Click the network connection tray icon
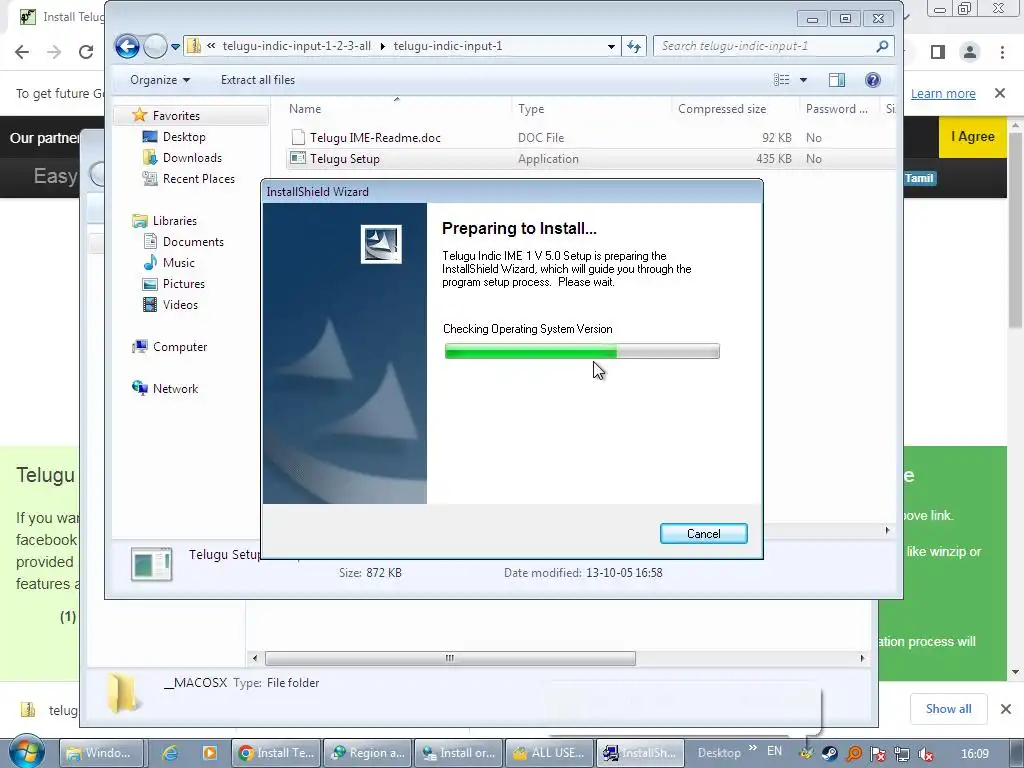The width and height of the screenshot is (1024, 768). [x=902, y=754]
